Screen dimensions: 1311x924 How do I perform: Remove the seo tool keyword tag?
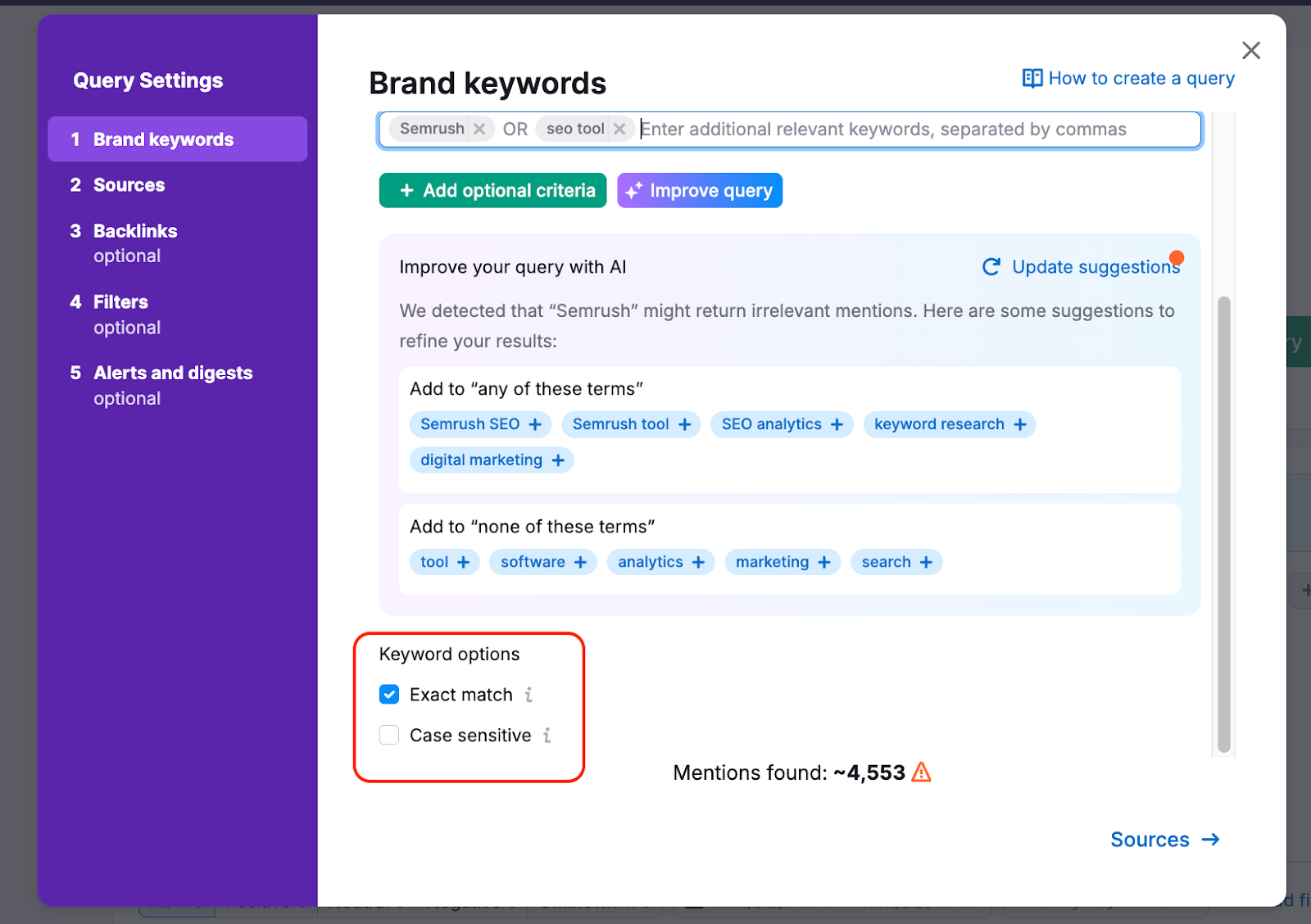(619, 129)
